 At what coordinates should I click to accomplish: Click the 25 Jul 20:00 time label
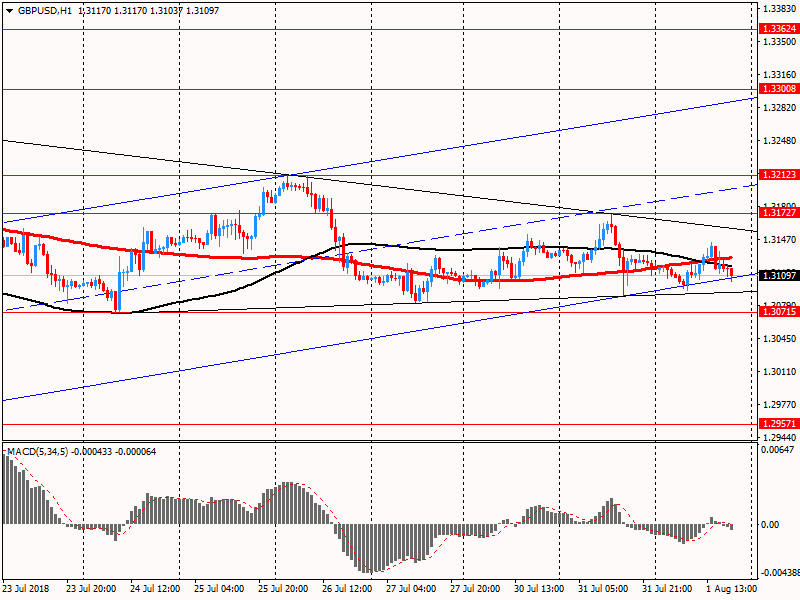click(x=283, y=589)
